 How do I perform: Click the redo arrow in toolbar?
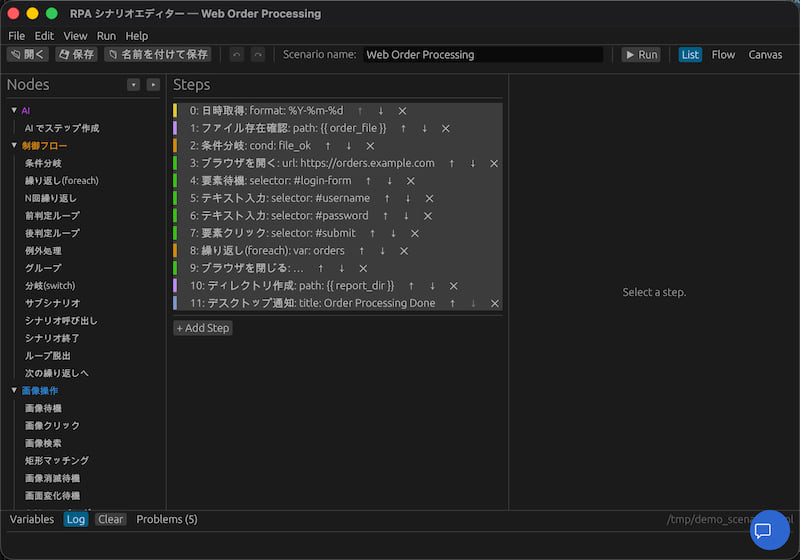(258, 55)
